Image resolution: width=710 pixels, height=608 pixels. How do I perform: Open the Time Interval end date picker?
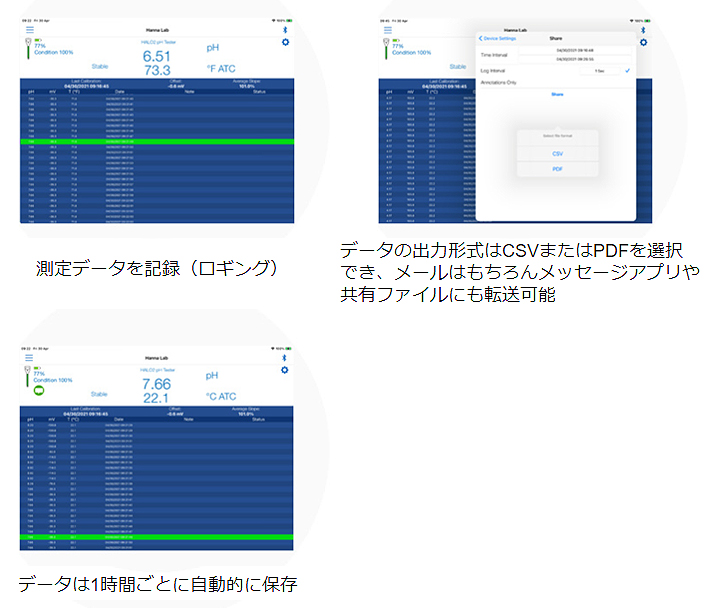576,59
